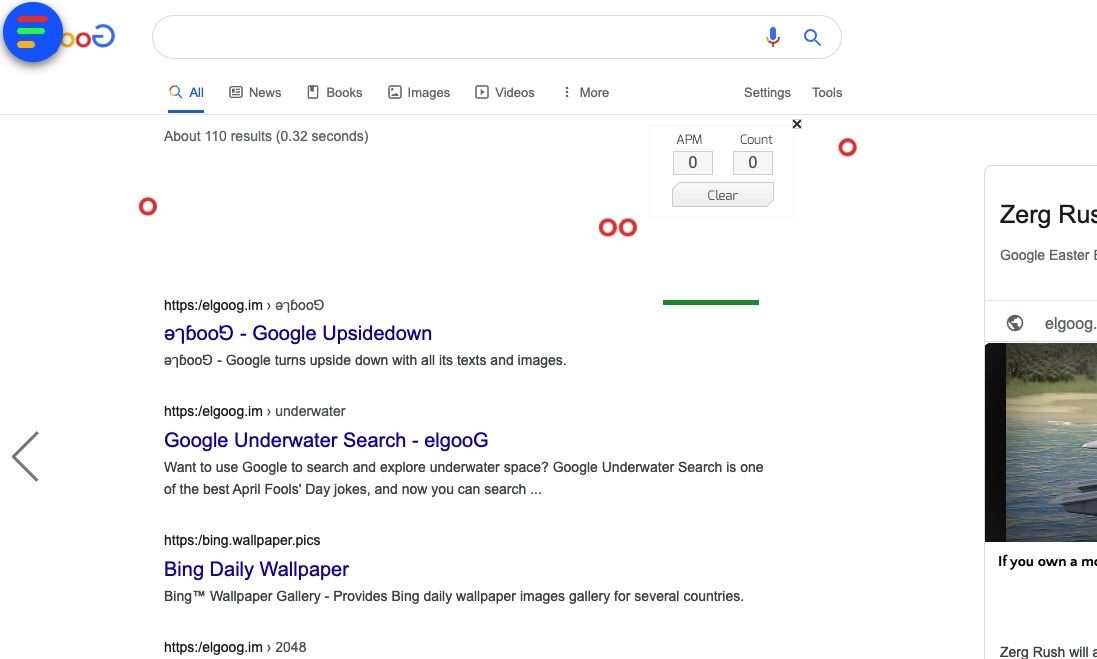The height and width of the screenshot is (659, 1097).
Task: Click the Google Easter subtitle in side panel
Action: tap(1048, 255)
